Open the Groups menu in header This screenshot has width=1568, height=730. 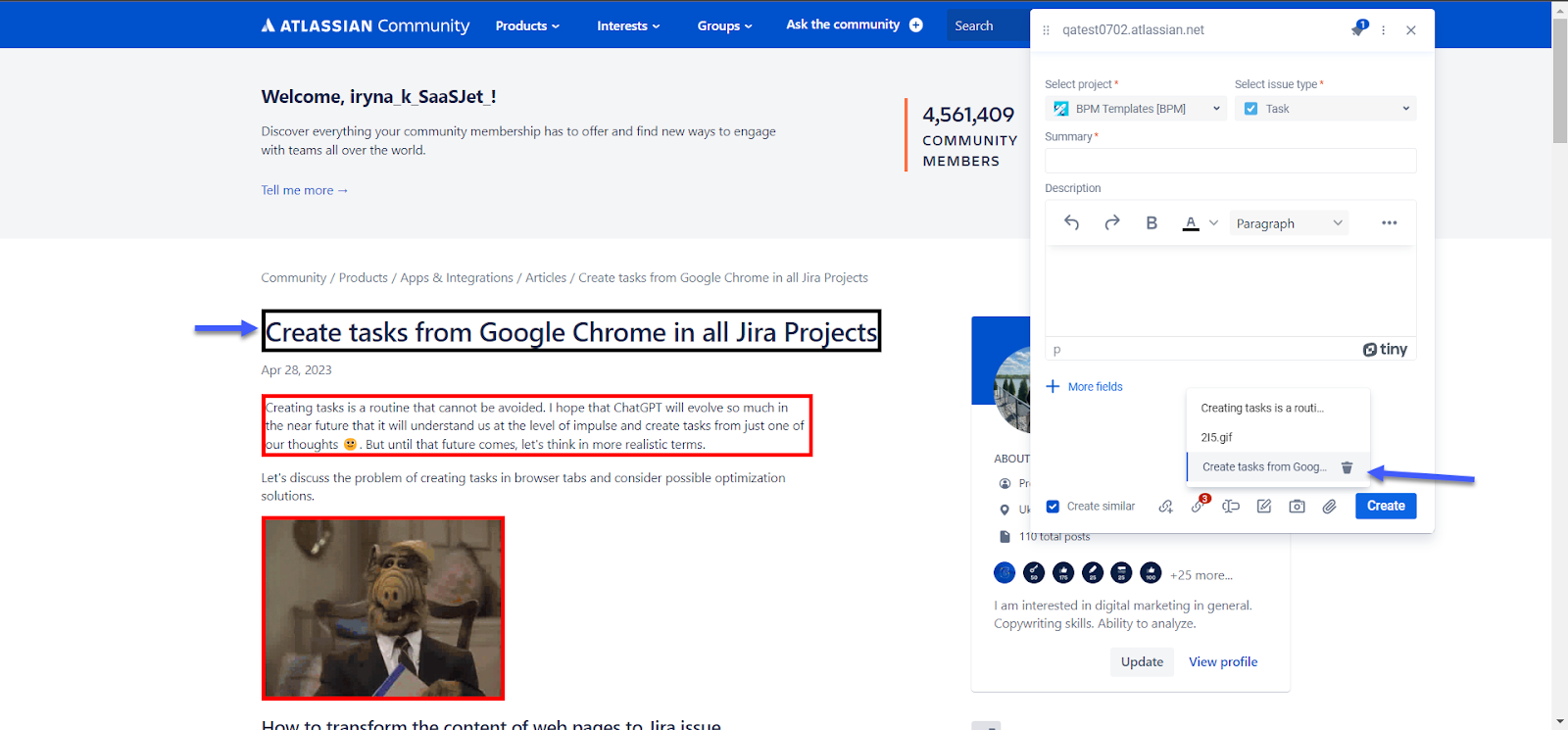724,25
